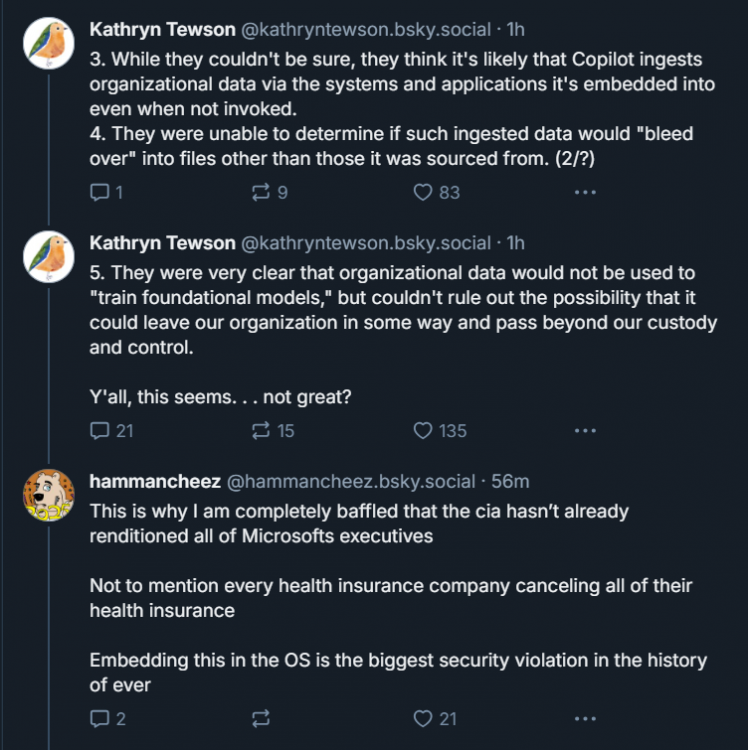Like the post with 83 likes
Image resolution: width=748 pixels, height=750 pixels.
point(424,192)
